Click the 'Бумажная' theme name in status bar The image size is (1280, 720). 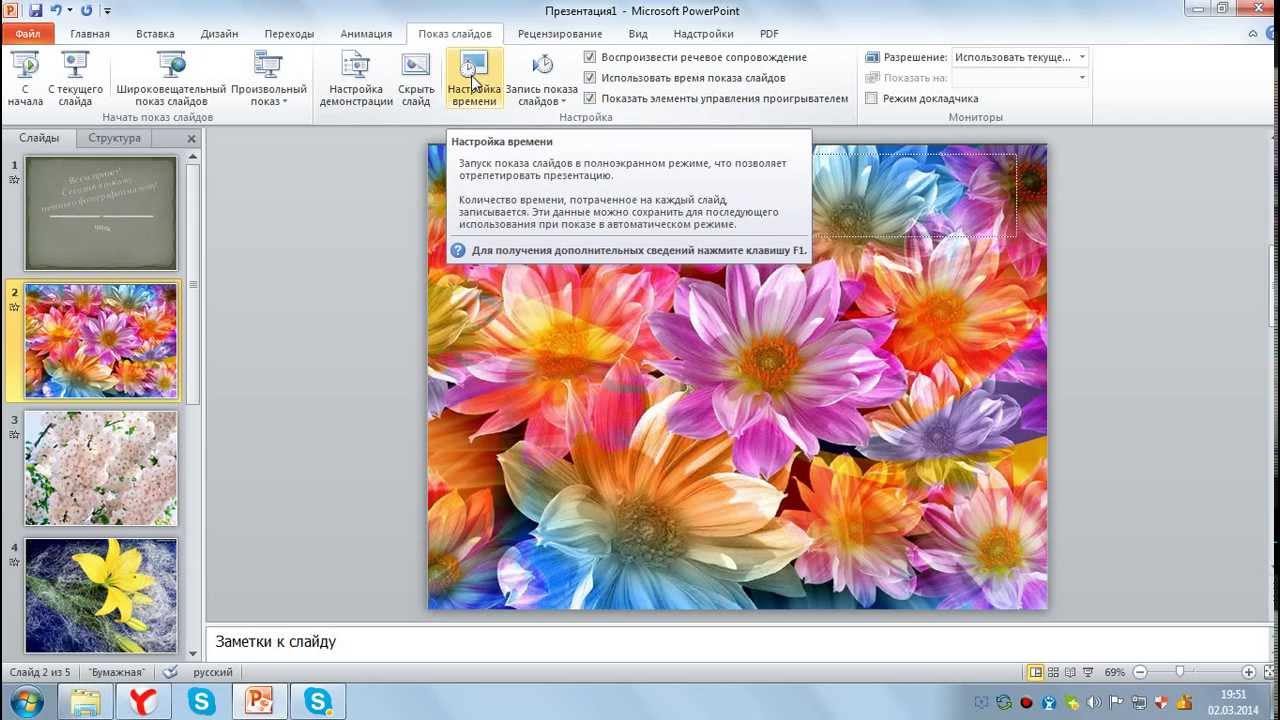pyautogui.click(x=117, y=673)
